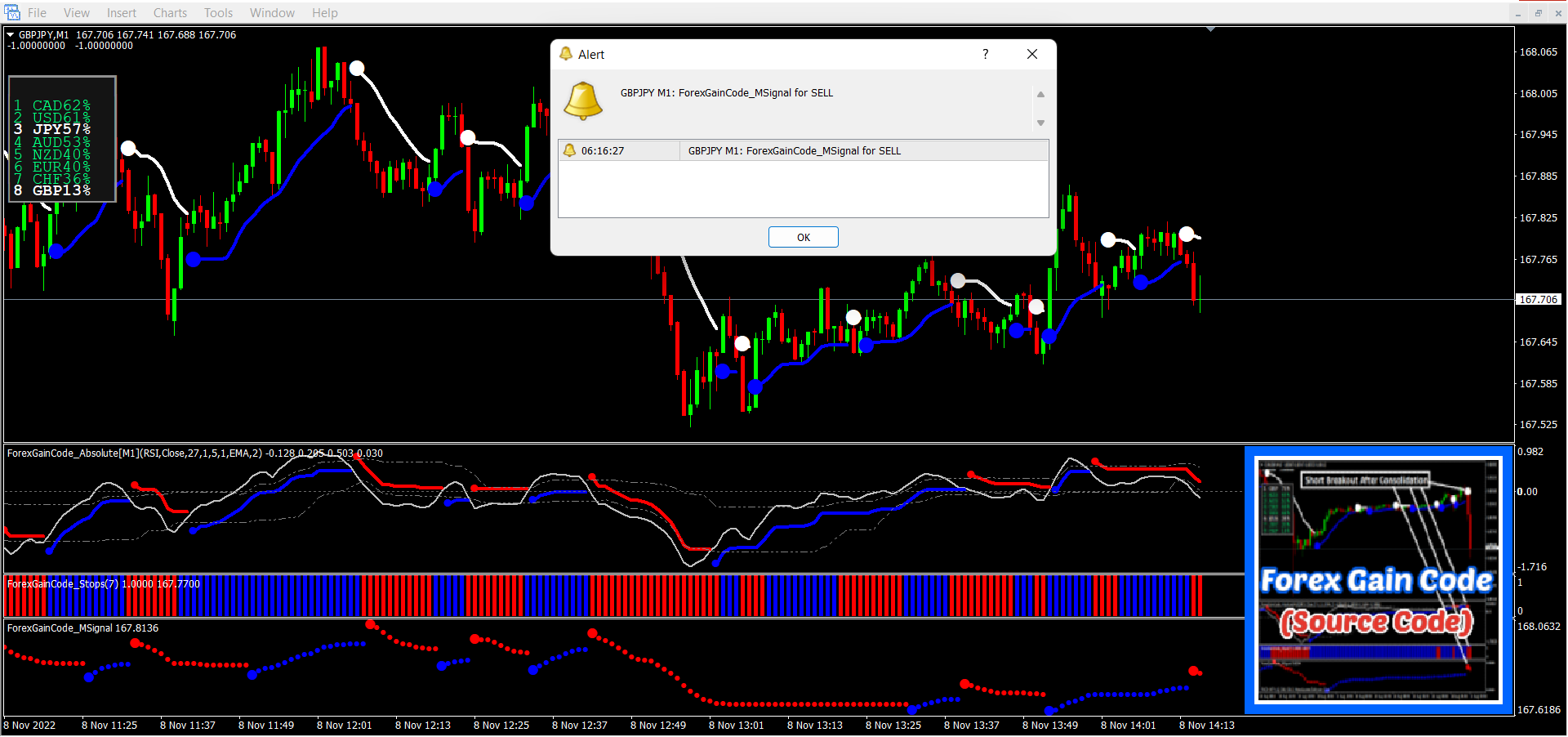
Task: Close the Alert dialog with the X
Action: [1031, 54]
